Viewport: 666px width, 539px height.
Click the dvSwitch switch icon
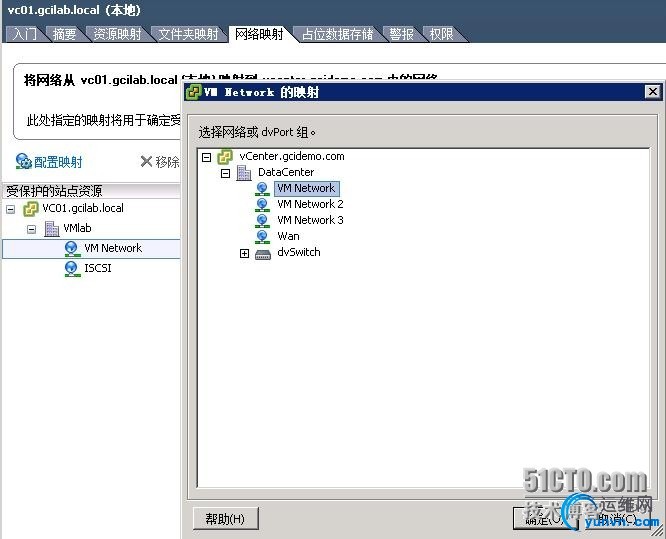(262, 254)
